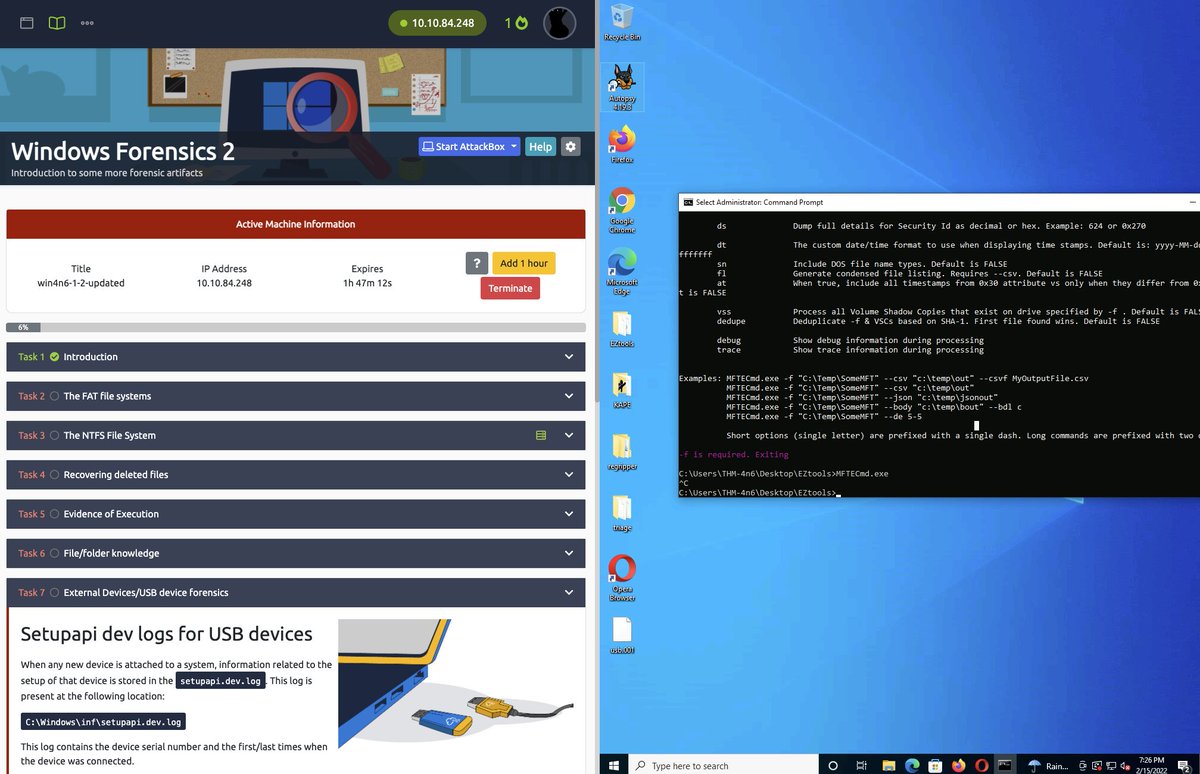Click the machine IP Address value
The image size is (1200, 774).
[224, 283]
